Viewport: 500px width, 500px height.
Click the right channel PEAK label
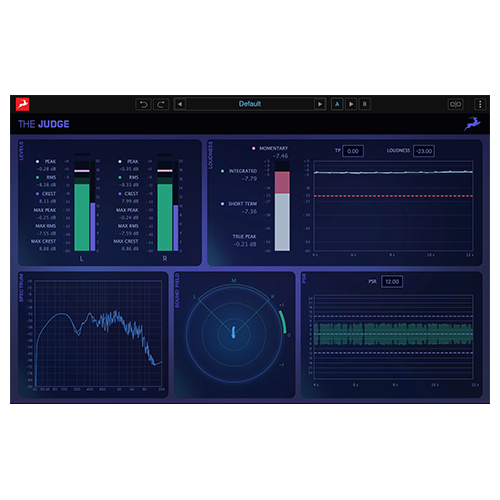tap(133, 161)
